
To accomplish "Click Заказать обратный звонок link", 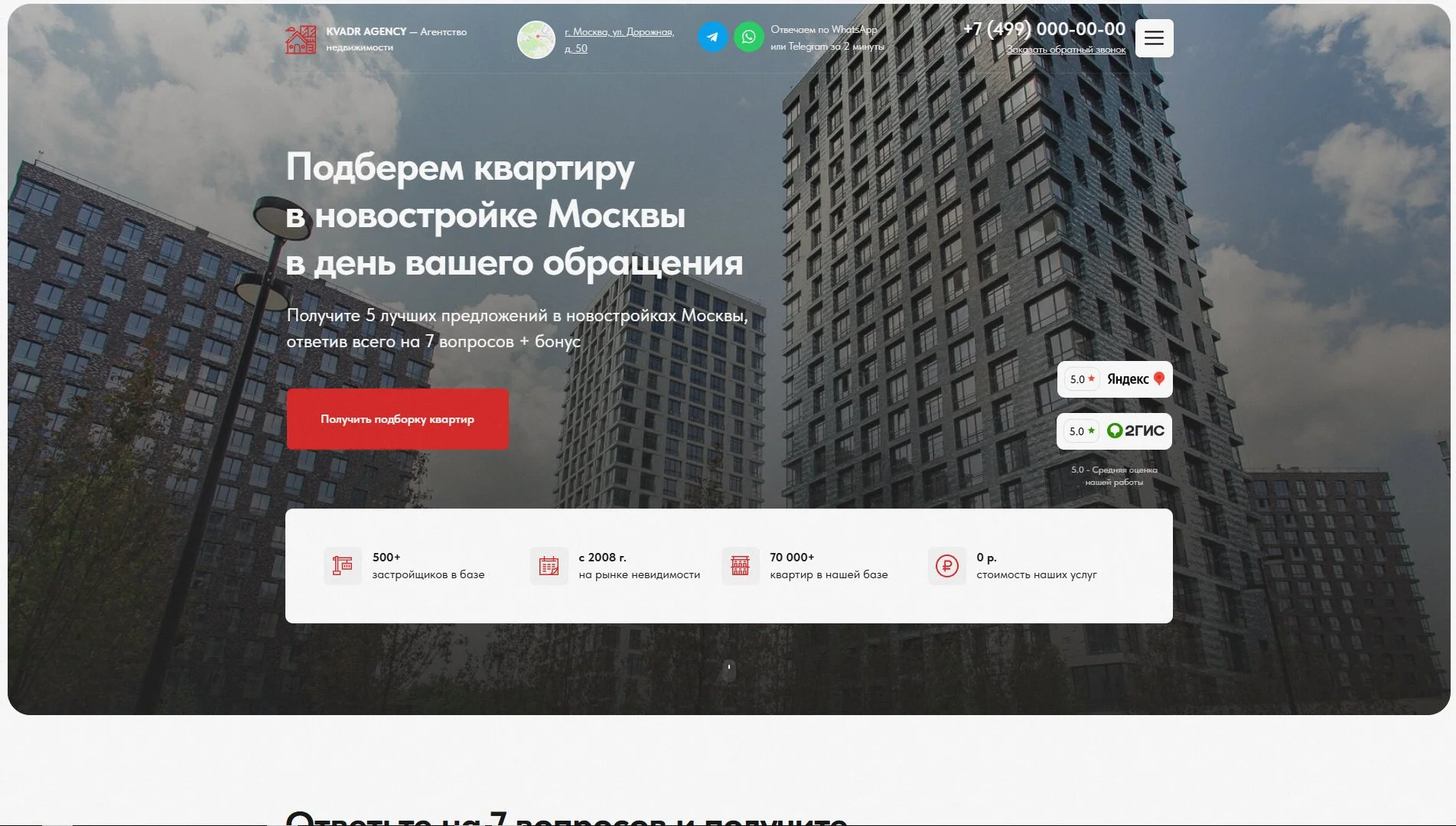I will (1066, 50).
